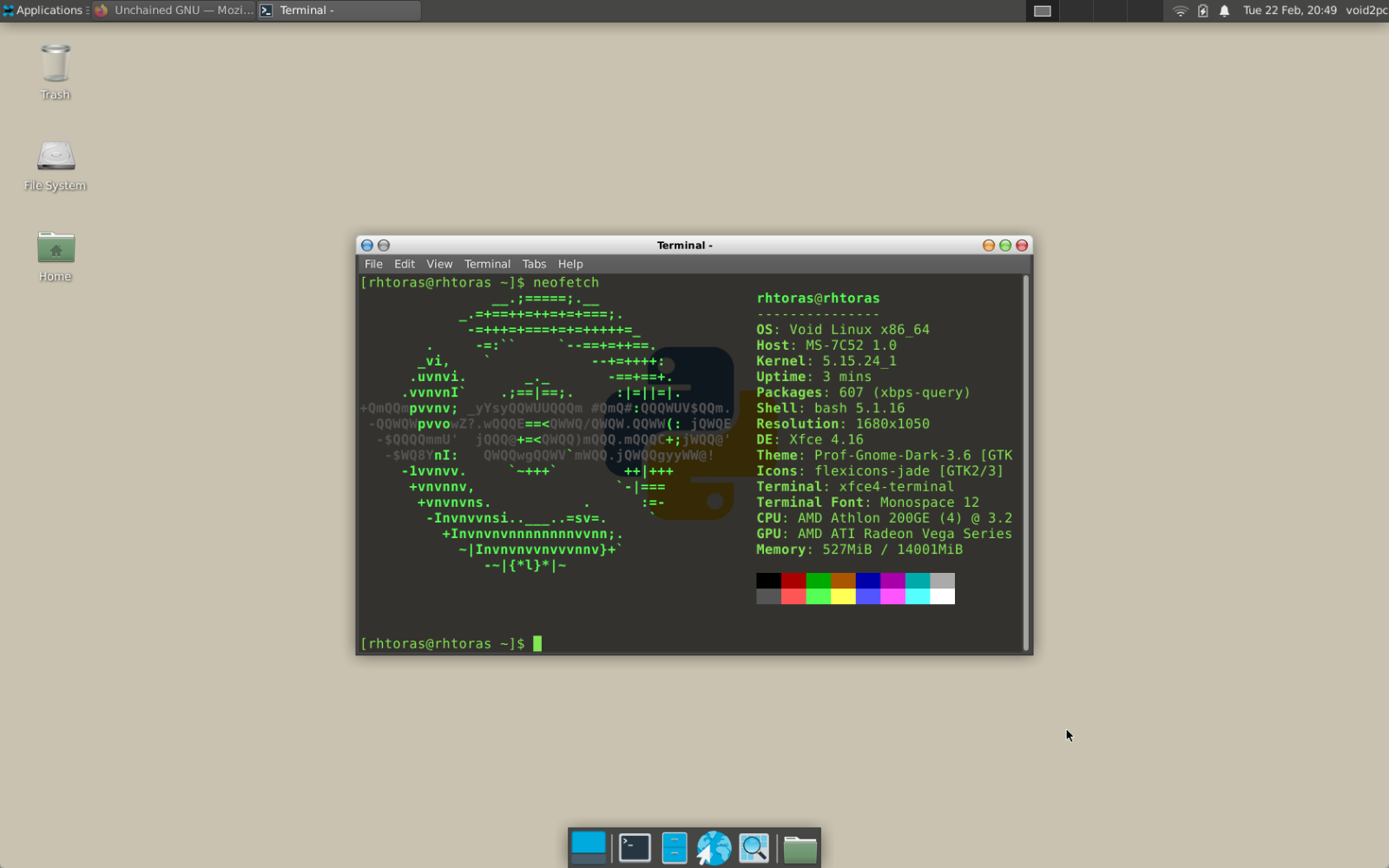Switch to the fourth workspace in the pager

click(1144, 10)
